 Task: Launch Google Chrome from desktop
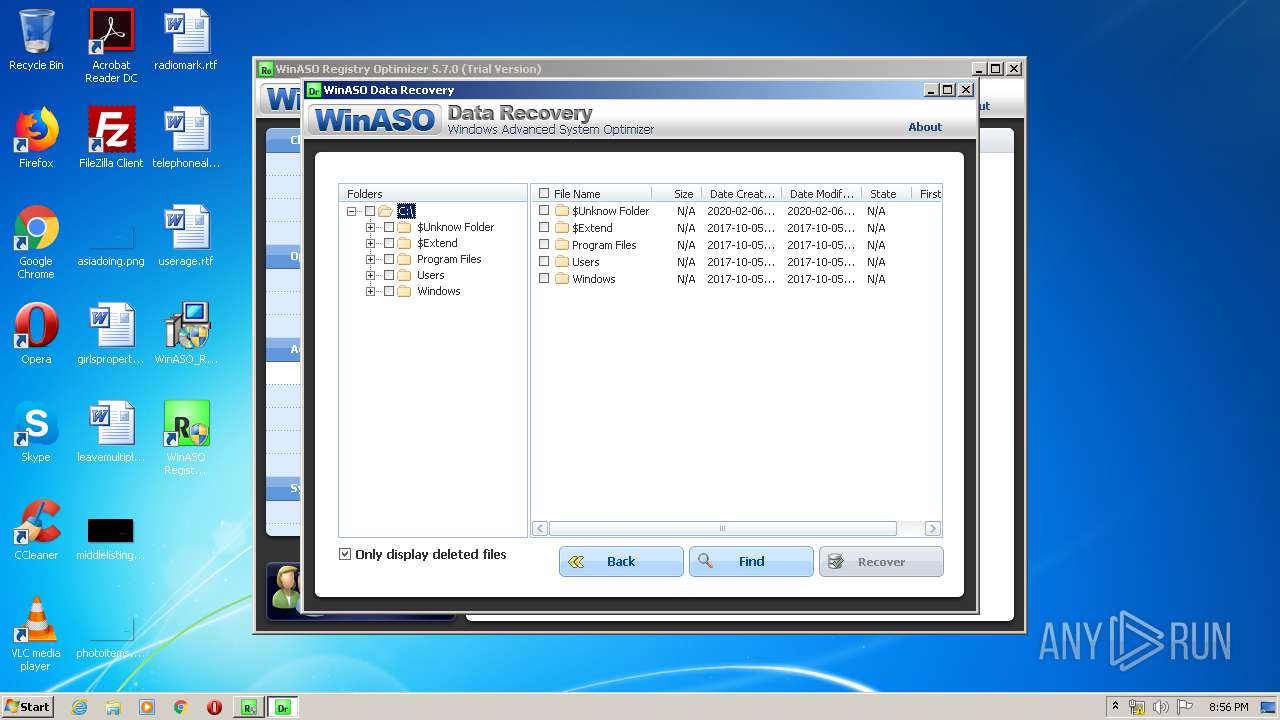[x=36, y=242]
